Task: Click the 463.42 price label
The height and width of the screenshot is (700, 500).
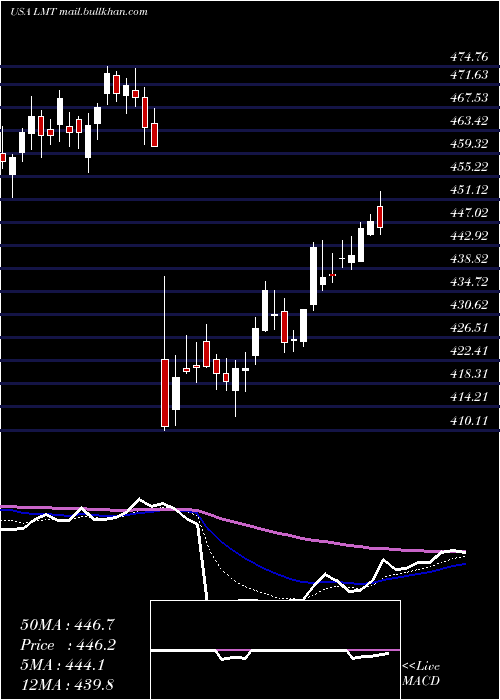Action: pos(469,121)
